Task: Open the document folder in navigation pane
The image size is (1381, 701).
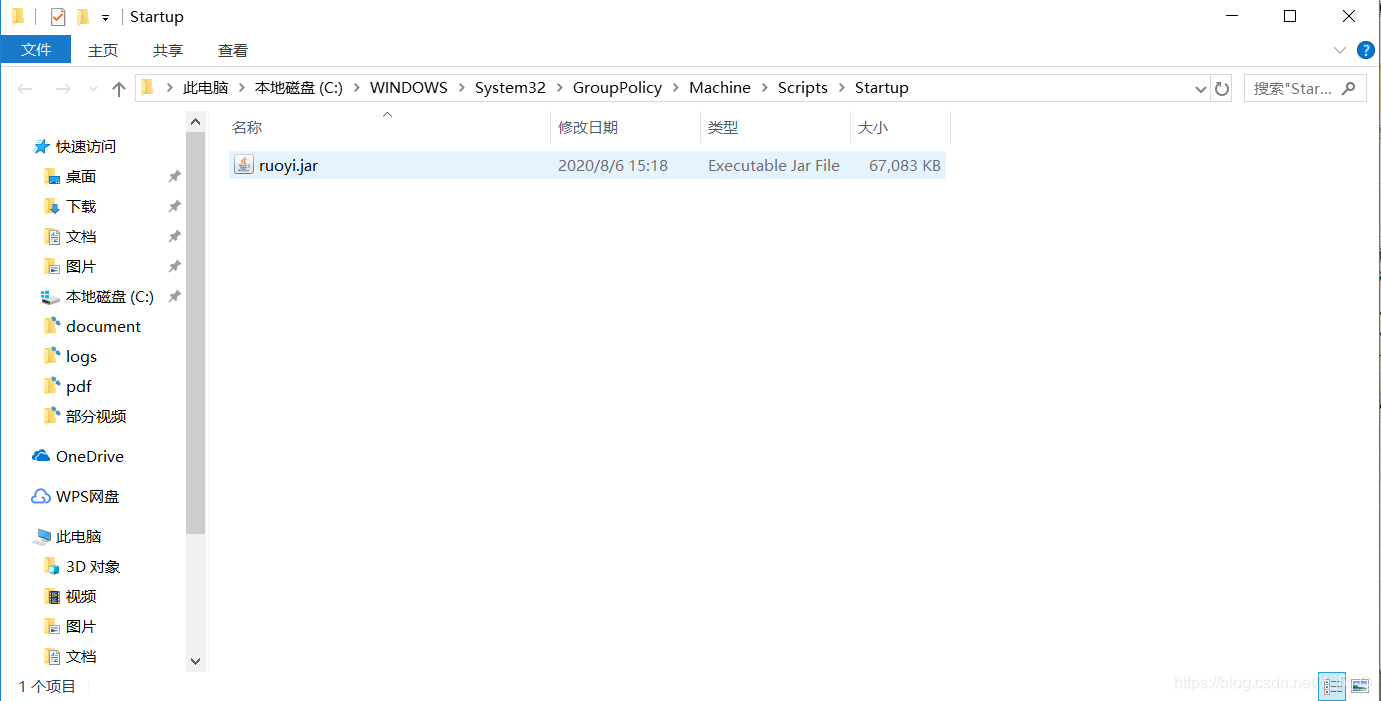Action: [x=103, y=326]
